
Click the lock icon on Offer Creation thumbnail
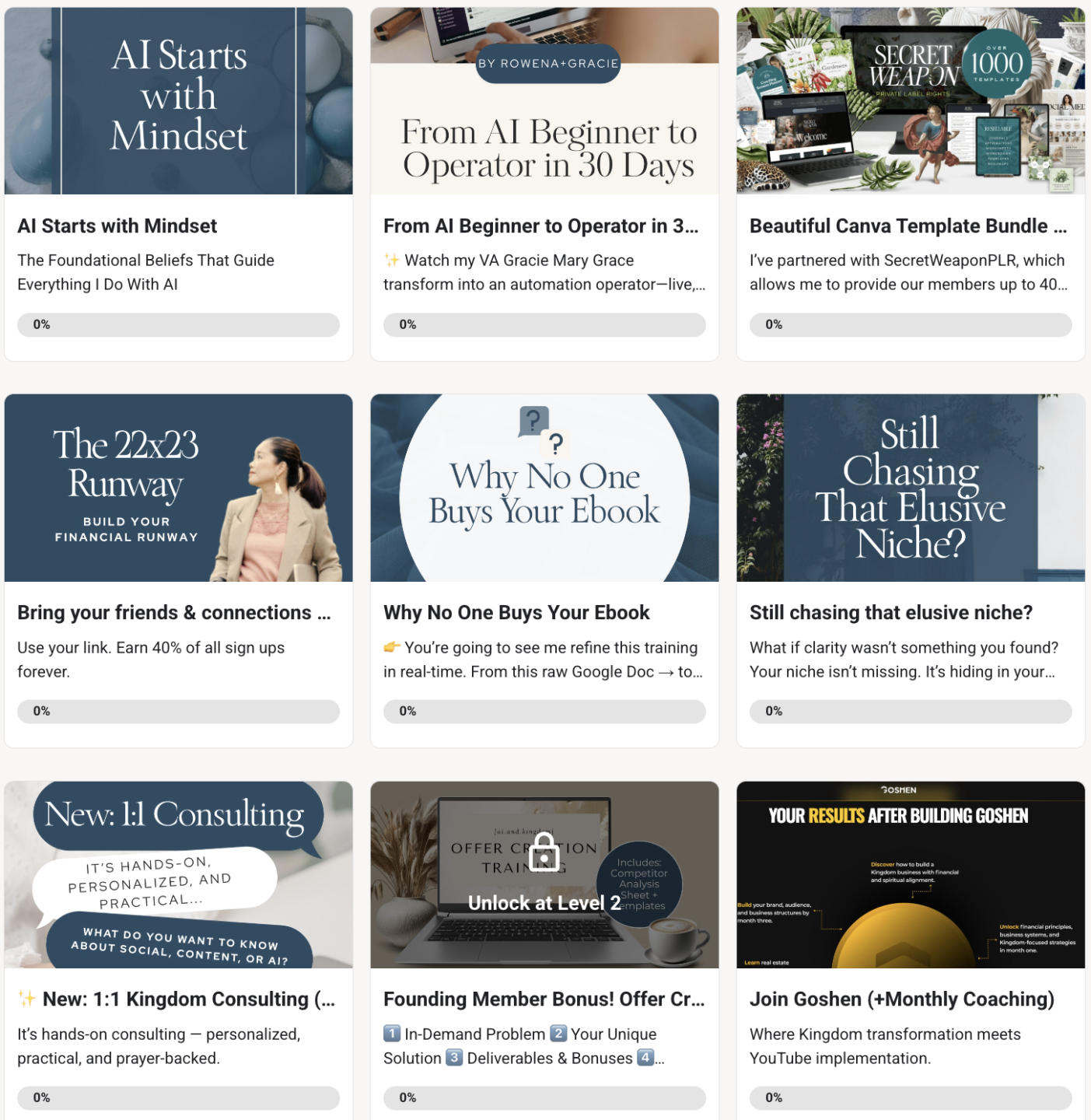(544, 852)
